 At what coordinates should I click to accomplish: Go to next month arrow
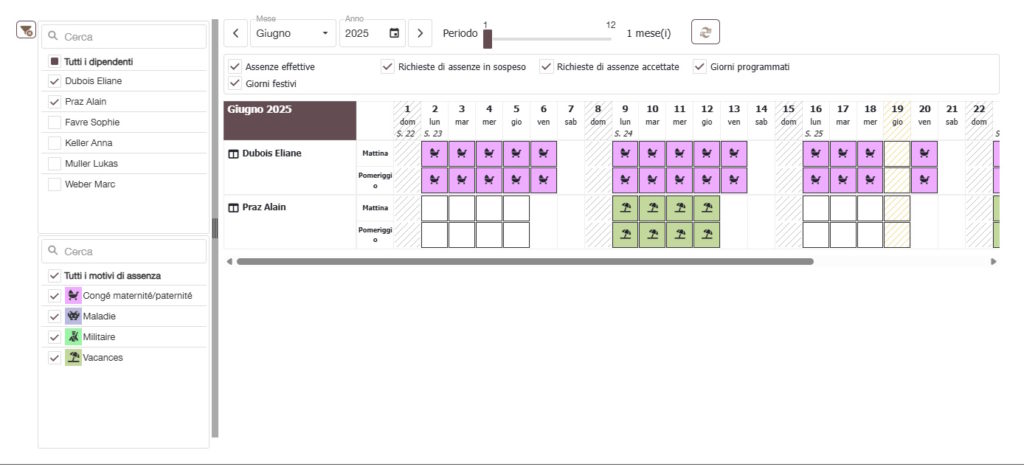(420, 33)
